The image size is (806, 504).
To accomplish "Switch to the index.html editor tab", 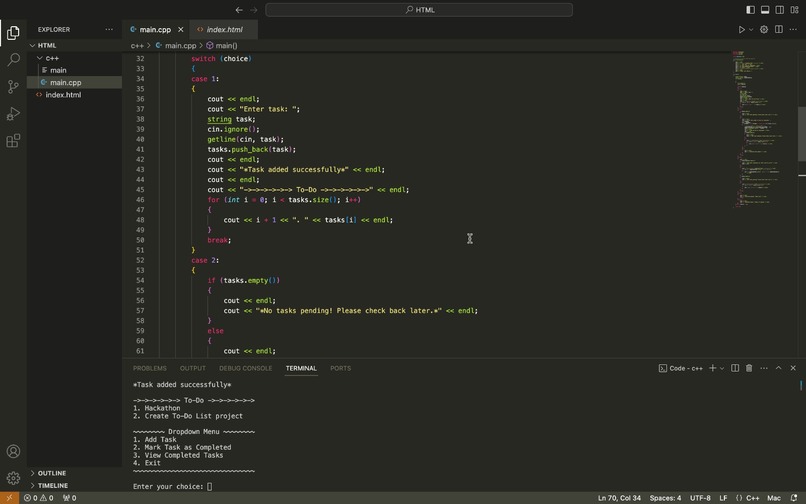I will click(224, 29).
